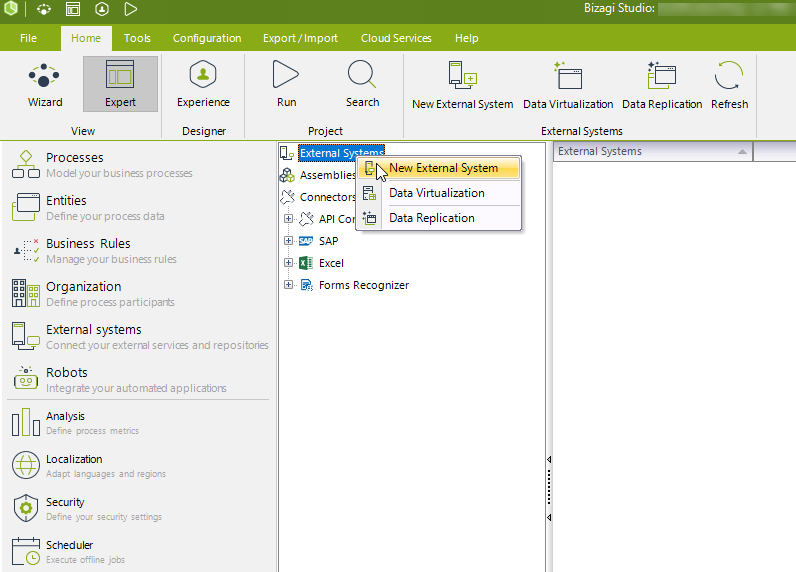Image resolution: width=796 pixels, height=572 pixels.
Task: Switch to the Tools ribbon tab
Action: tap(137, 38)
